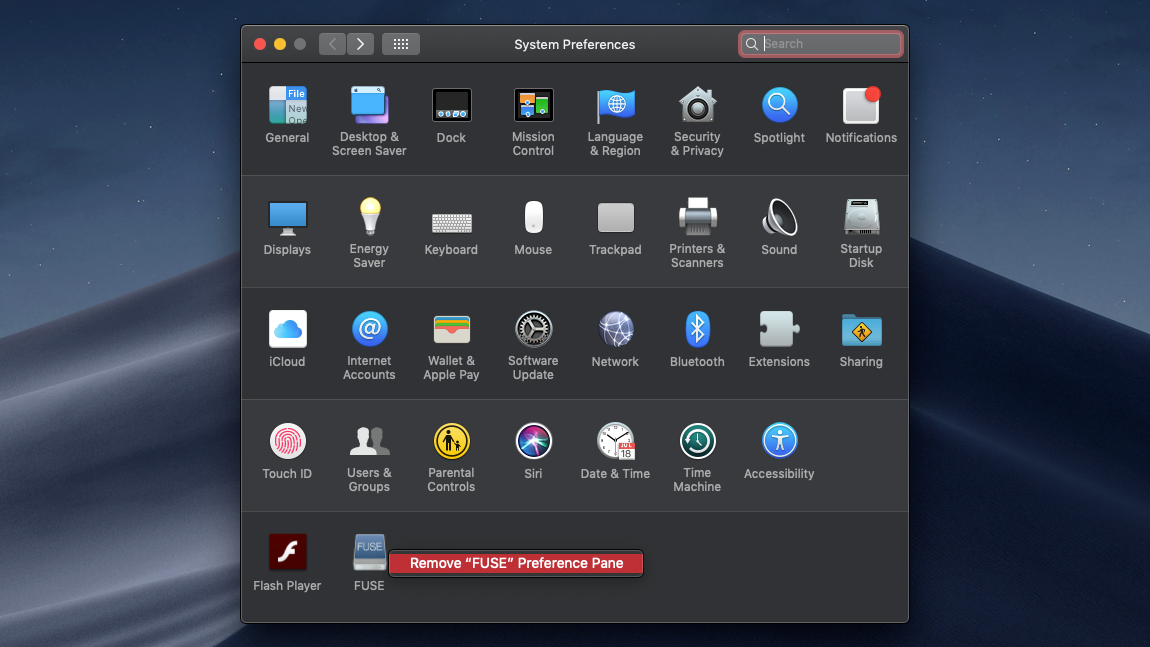Click the Search field
The width and height of the screenshot is (1150, 647).
click(821, 44)
